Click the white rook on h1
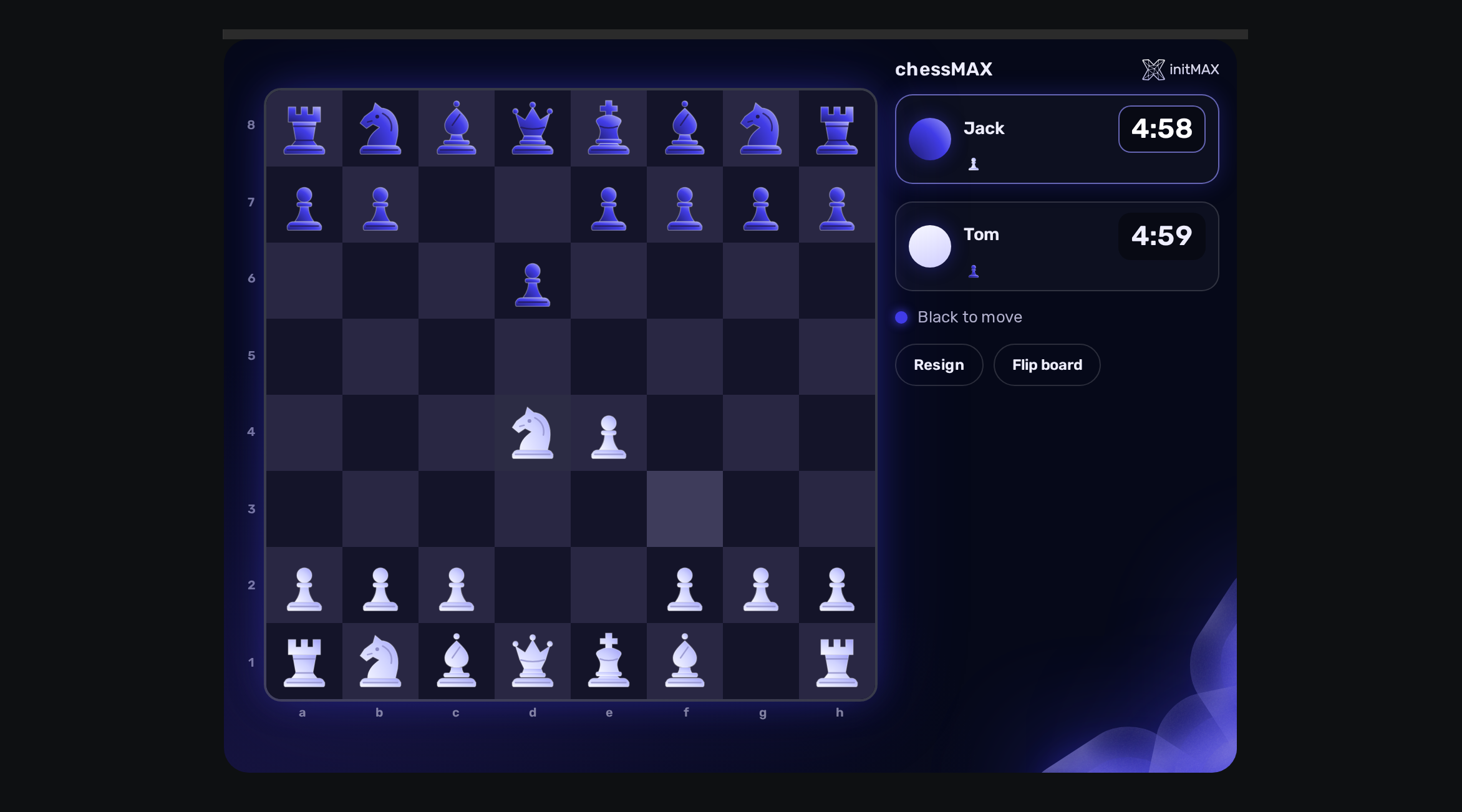Screen dimensions: 1462x812 tap(837, 662)
